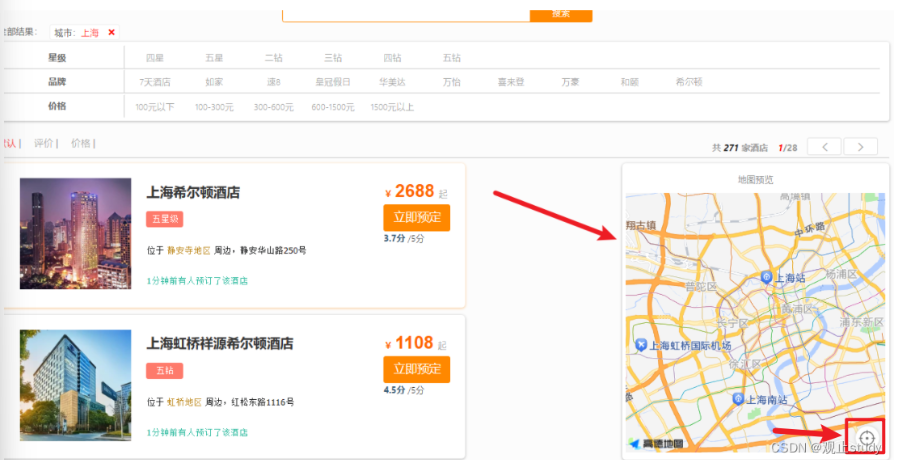Select price range 600-1500元
This screenshot has height=460, width=897.
click(333, 107)
